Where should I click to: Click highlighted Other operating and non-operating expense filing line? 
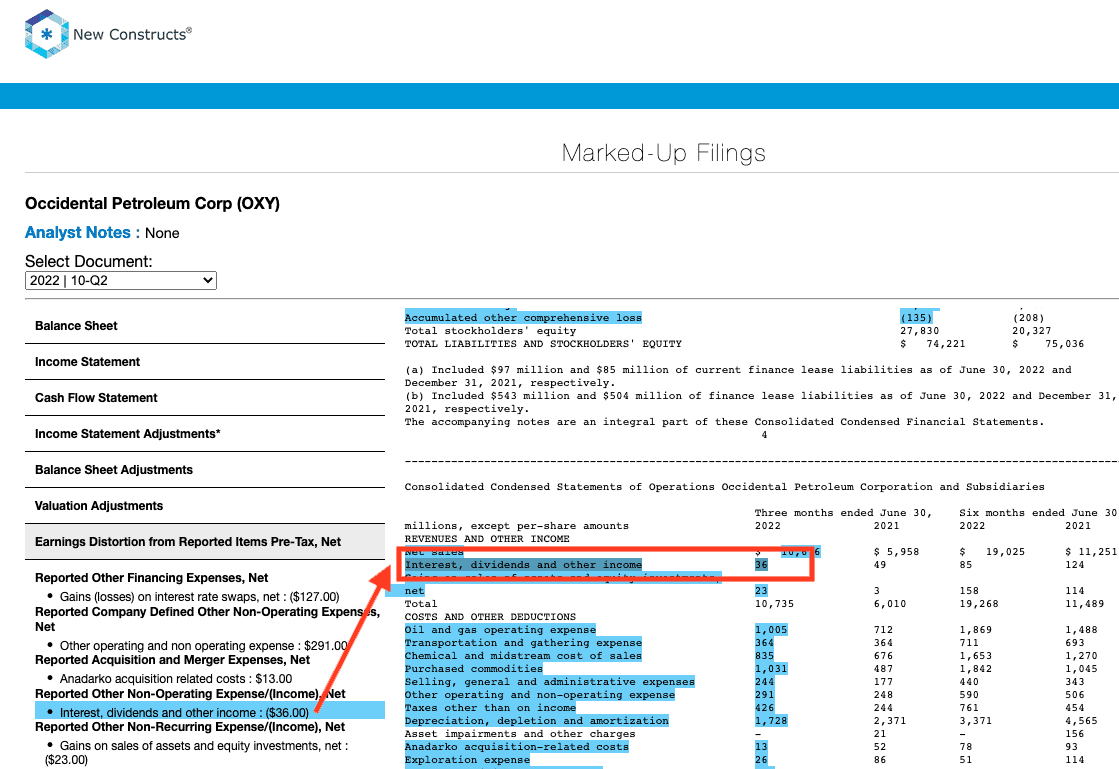[540, 695]
